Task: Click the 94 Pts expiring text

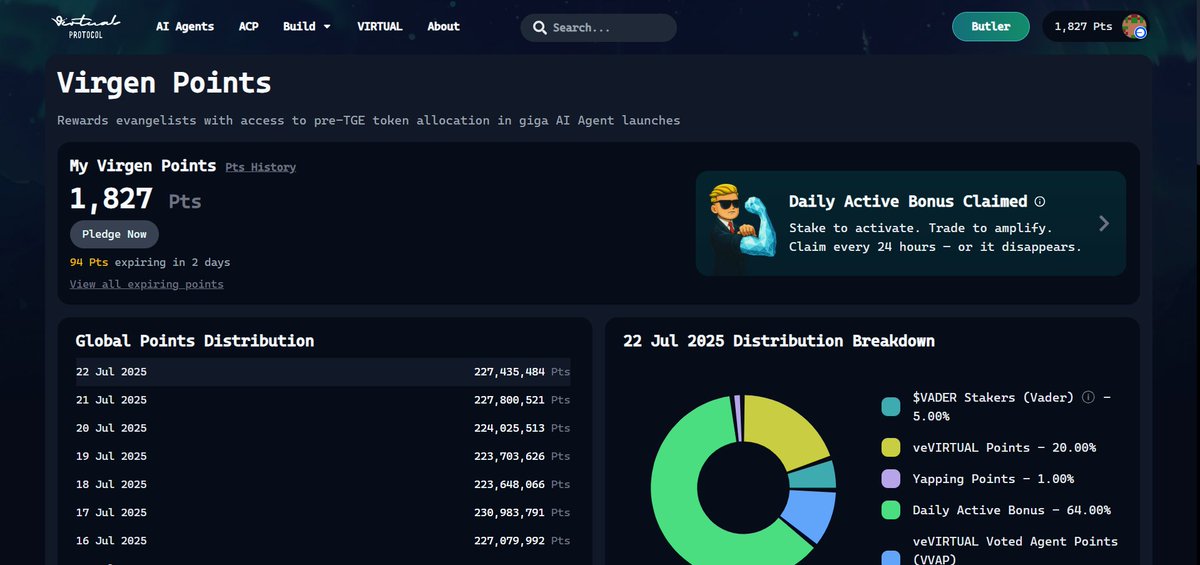Action: [x=150, y=262]
